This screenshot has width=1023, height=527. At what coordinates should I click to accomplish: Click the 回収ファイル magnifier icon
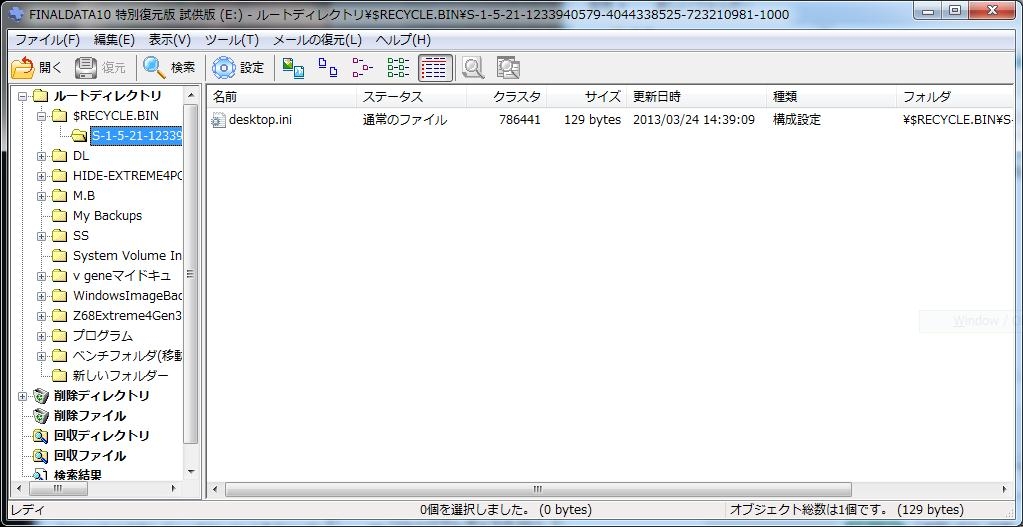41,456
